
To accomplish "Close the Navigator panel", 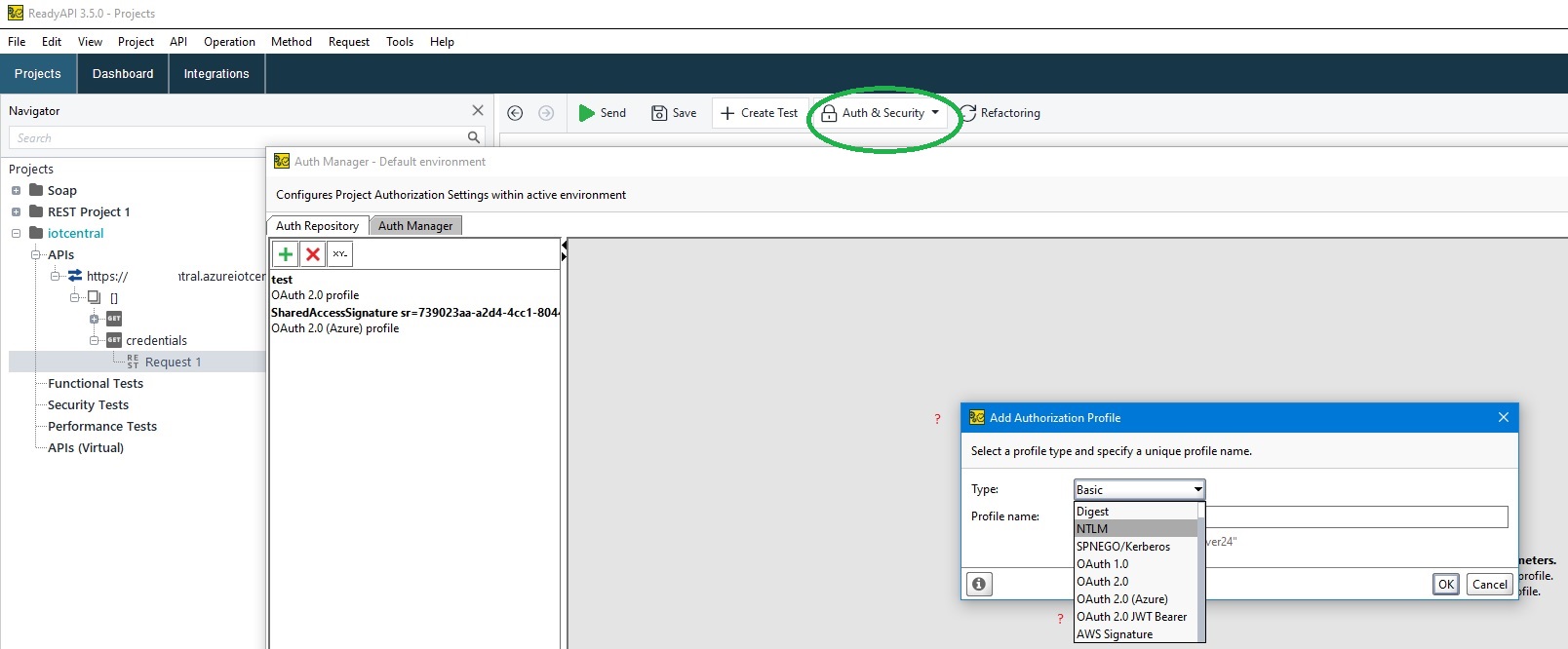I will [478, 110].
